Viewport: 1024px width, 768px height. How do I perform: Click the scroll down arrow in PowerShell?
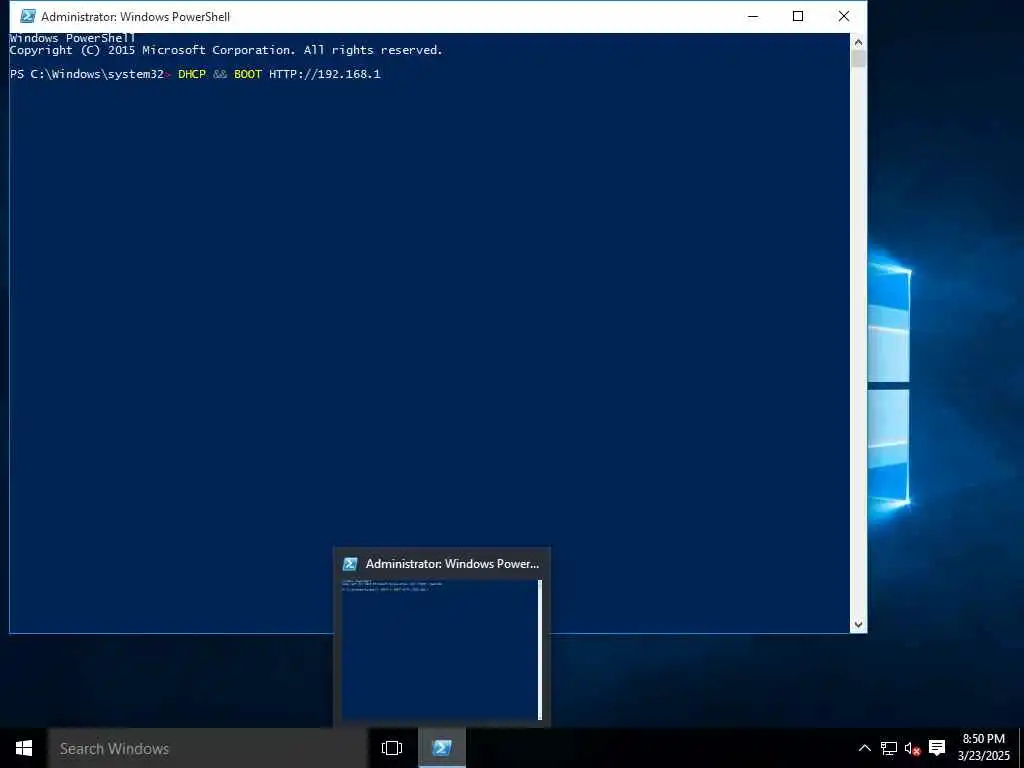(858, 624)
